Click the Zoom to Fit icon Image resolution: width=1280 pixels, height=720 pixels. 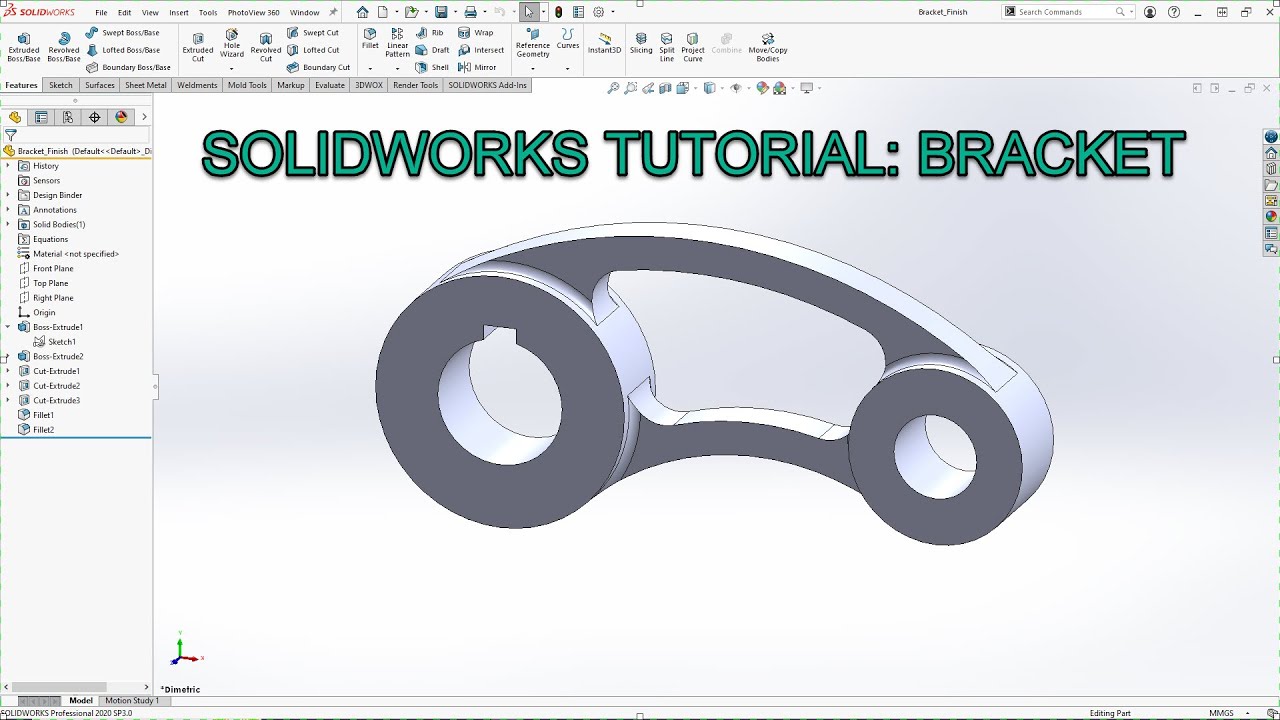pos(613,88)
